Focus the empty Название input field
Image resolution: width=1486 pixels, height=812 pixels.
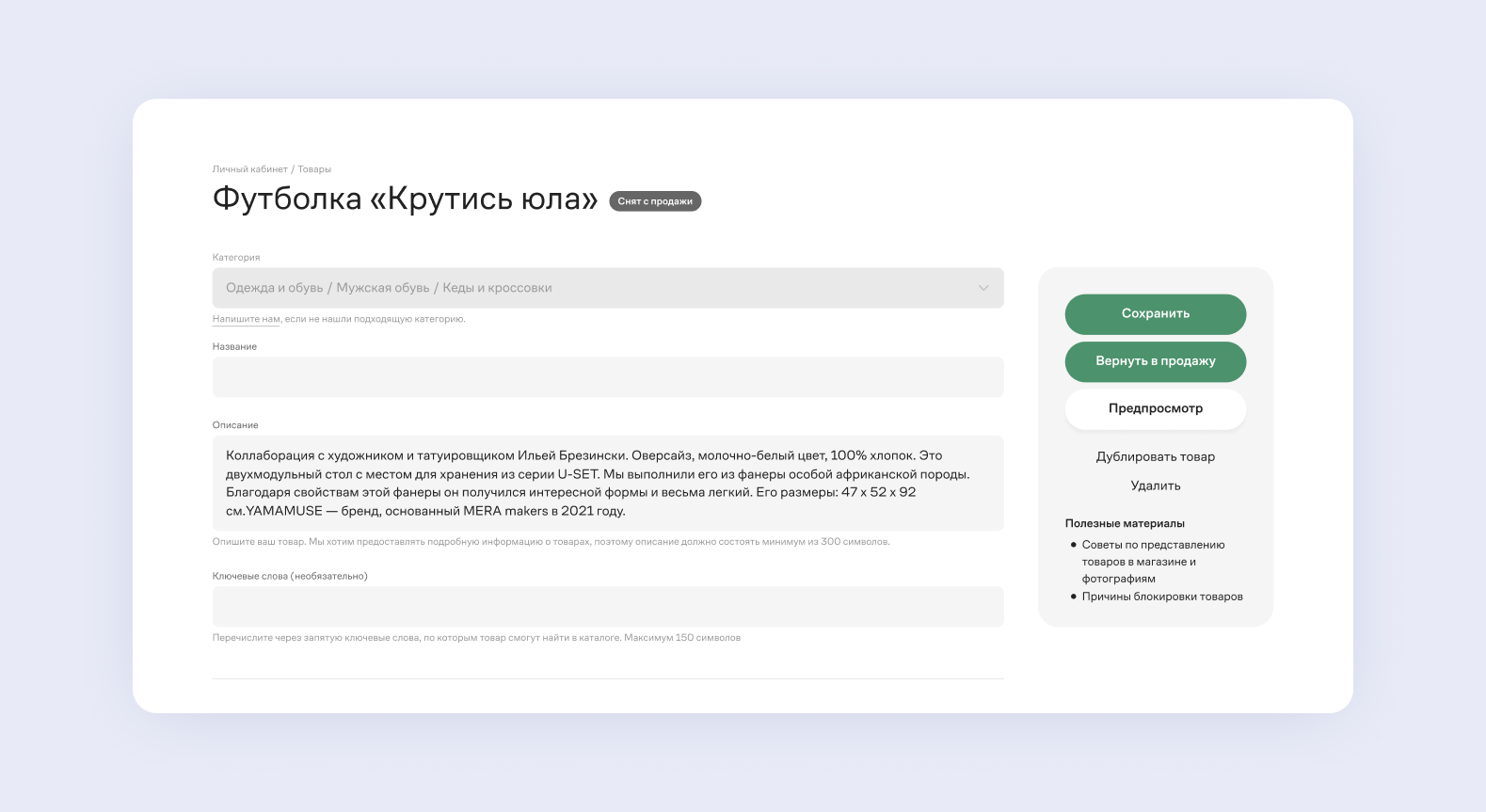[x=607, y=377]
